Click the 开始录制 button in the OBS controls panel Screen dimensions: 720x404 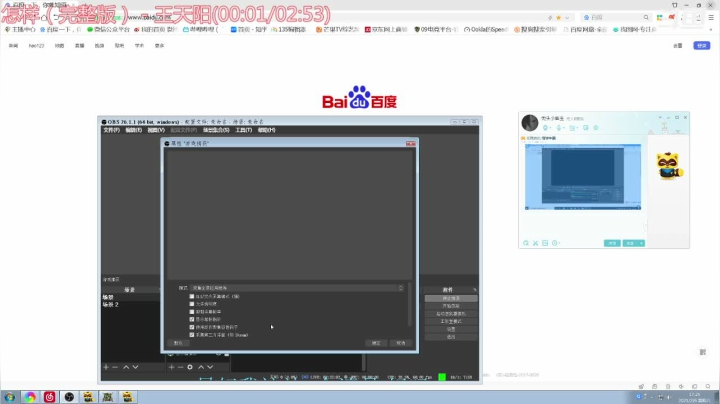click(x=451, y=306)
